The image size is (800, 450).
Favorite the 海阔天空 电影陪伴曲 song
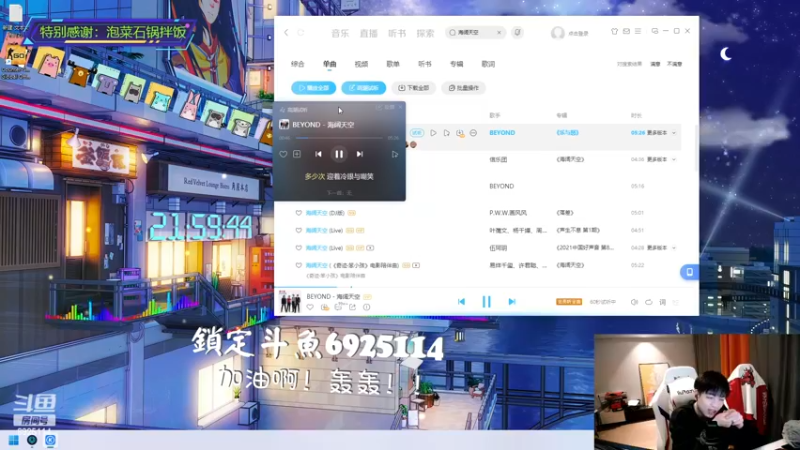pyautogui.click(x=298, y=265)
